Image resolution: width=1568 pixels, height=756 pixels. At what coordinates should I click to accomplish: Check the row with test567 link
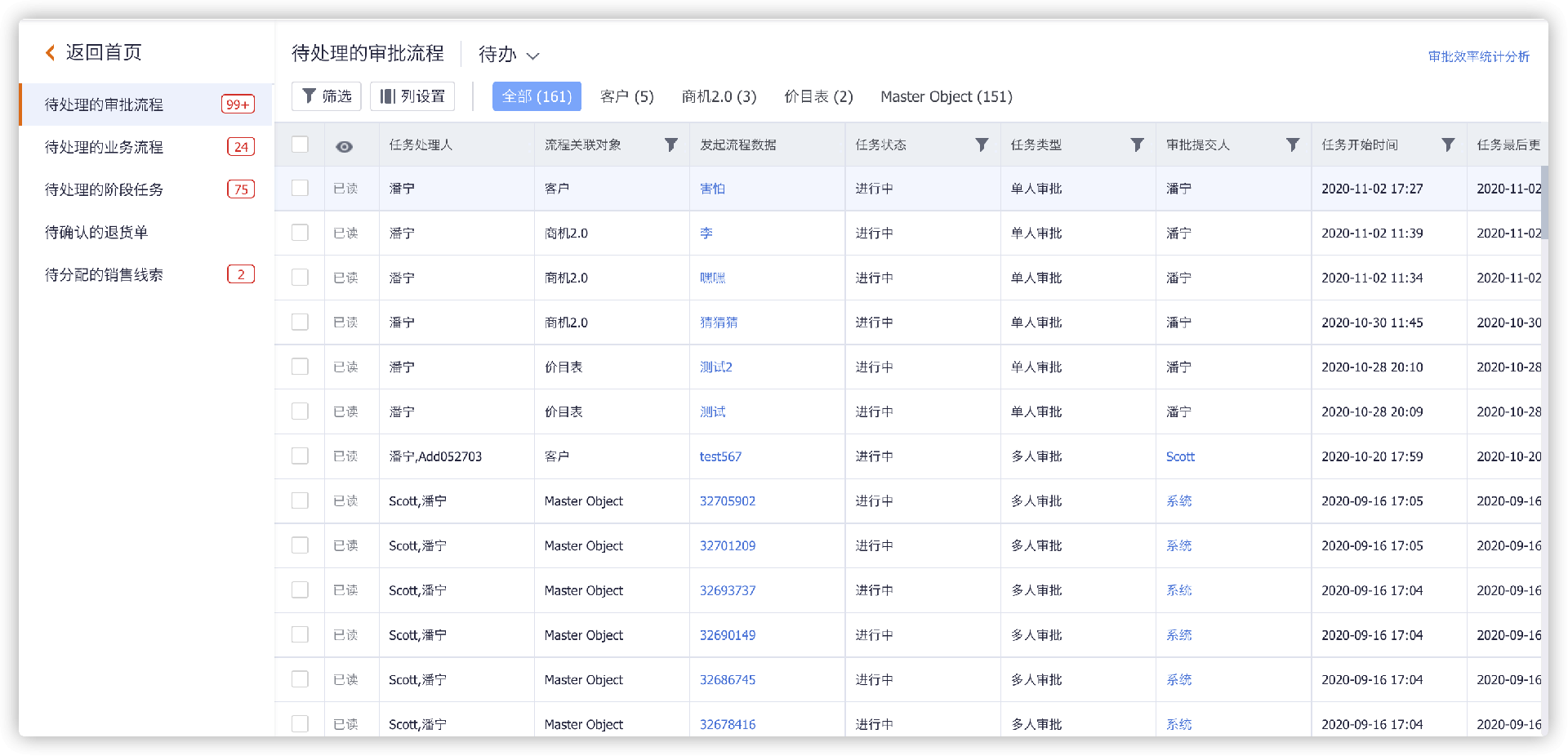[300, 456]
